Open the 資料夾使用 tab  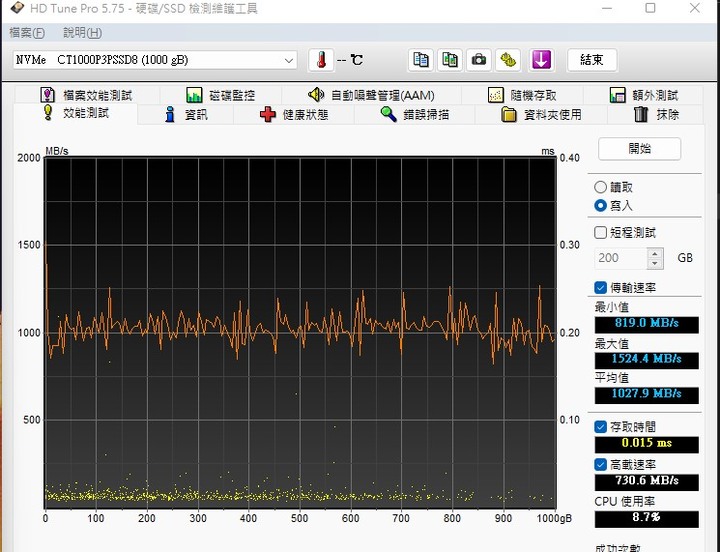pyautogui.click(x=541, y=114)
